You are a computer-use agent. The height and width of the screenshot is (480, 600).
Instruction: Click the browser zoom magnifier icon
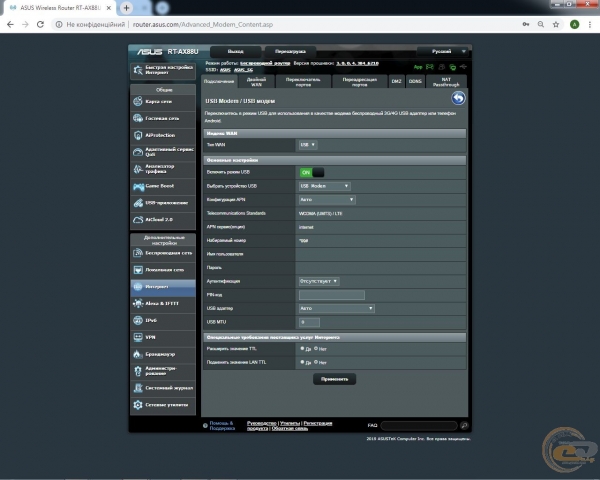pyautogui.click(x=541, y=24)
